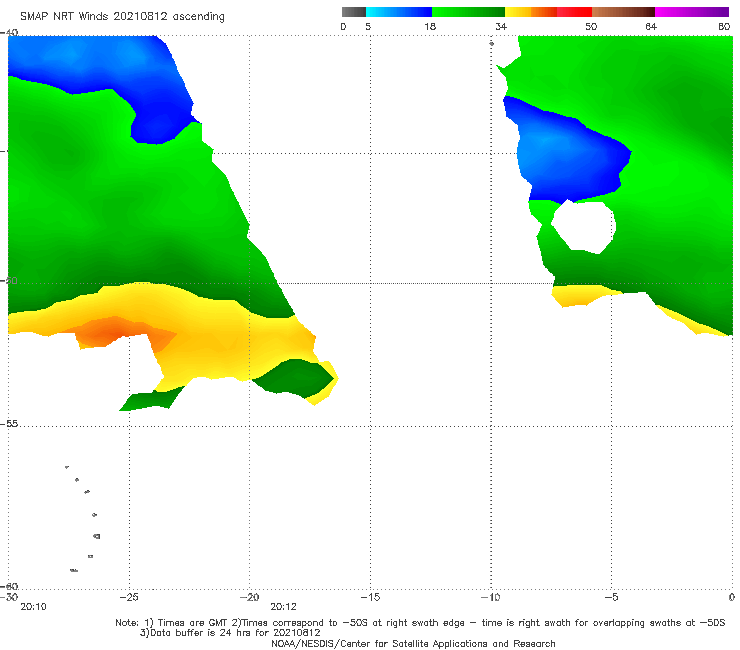
Task: Click longitude axis label '-5'
Action: 611,597
